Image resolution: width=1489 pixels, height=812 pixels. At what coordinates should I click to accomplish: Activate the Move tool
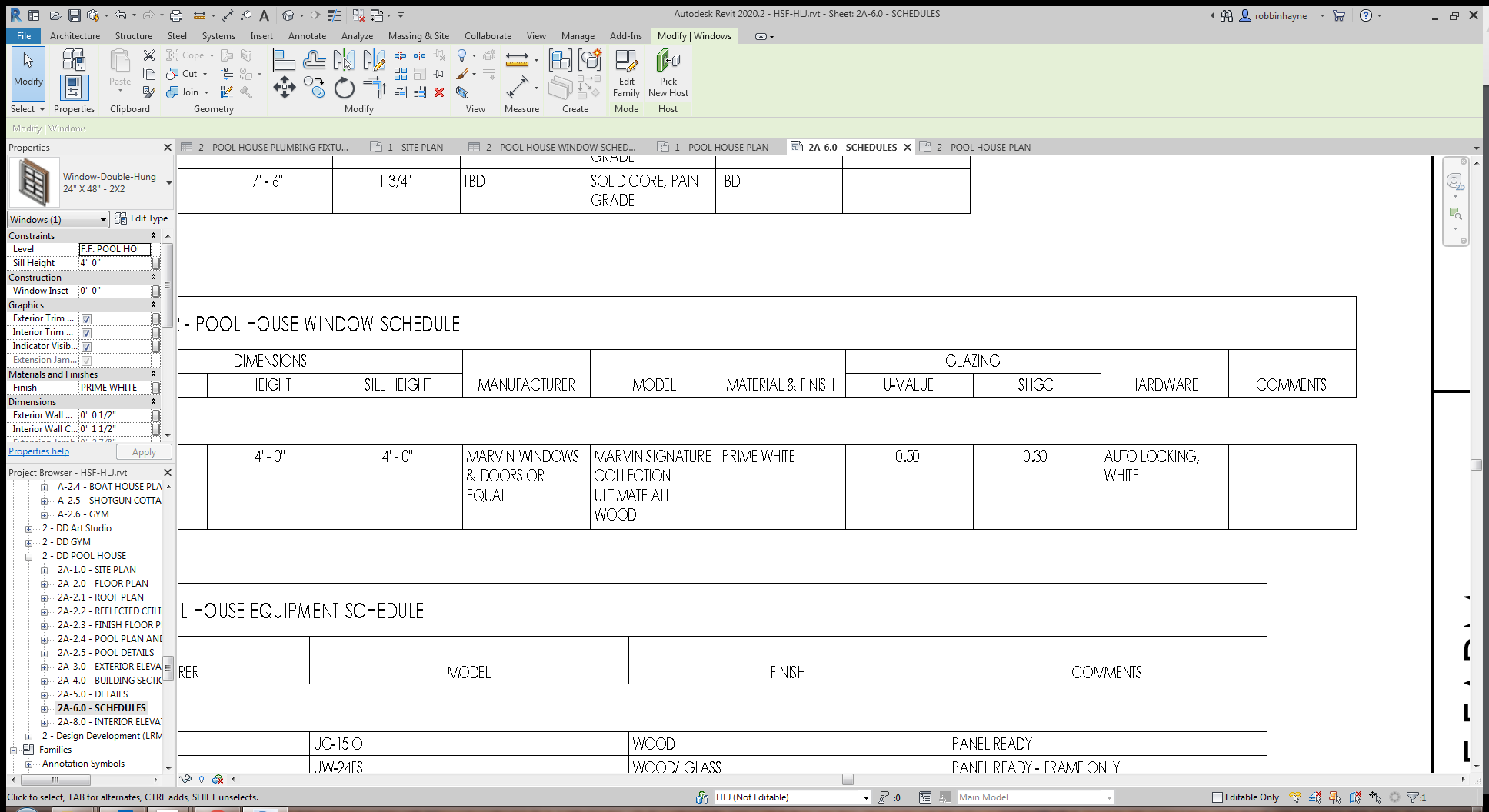[284, 87]
